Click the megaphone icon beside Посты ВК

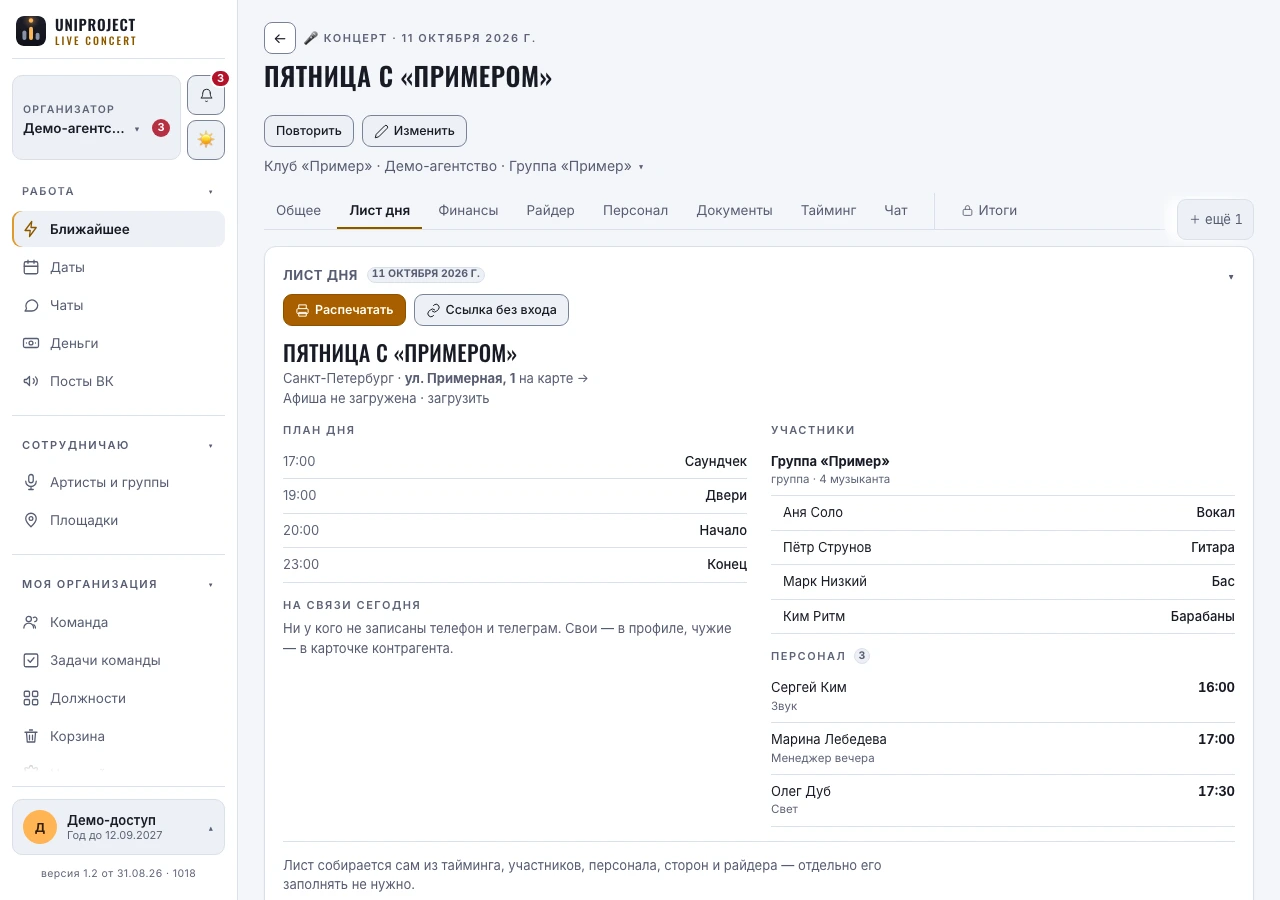pos(31,381)
